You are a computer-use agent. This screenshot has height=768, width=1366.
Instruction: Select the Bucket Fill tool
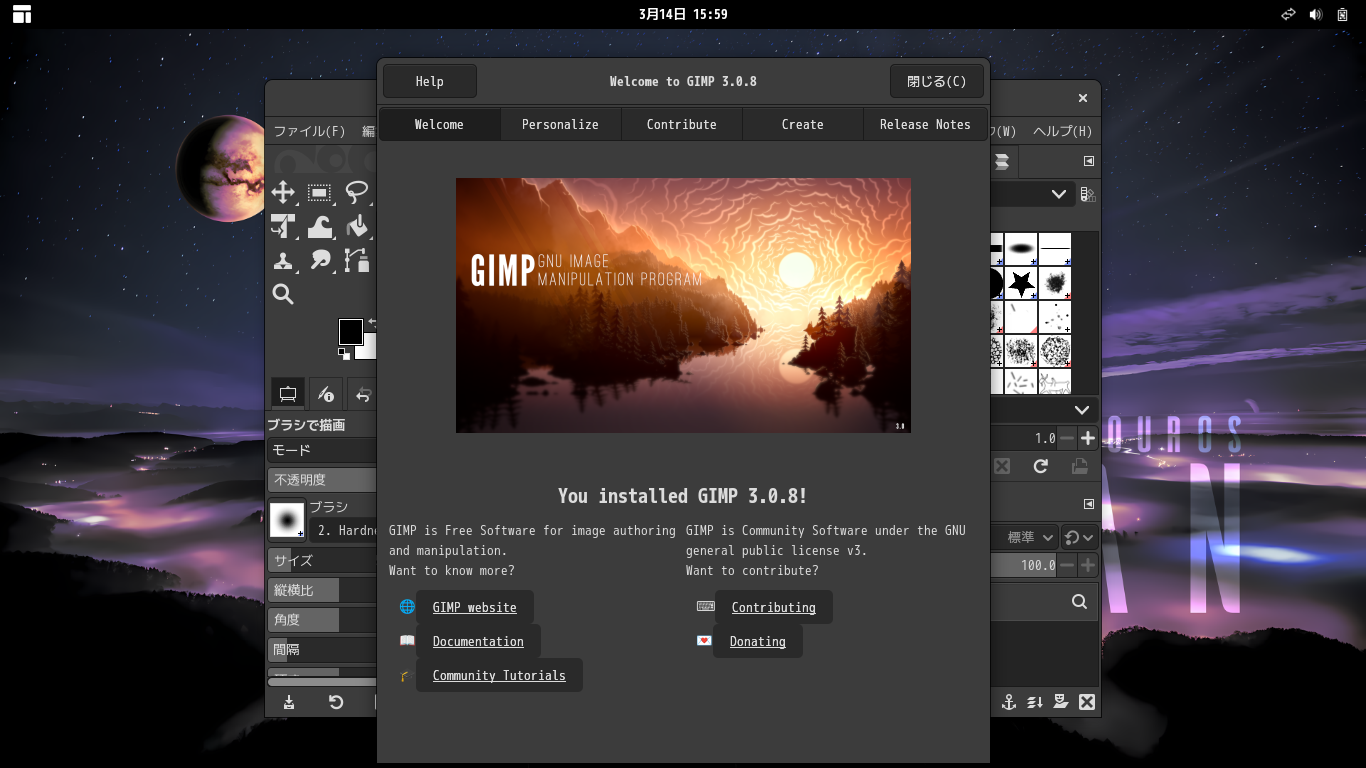pyautogui.click(x=357, y=227)
